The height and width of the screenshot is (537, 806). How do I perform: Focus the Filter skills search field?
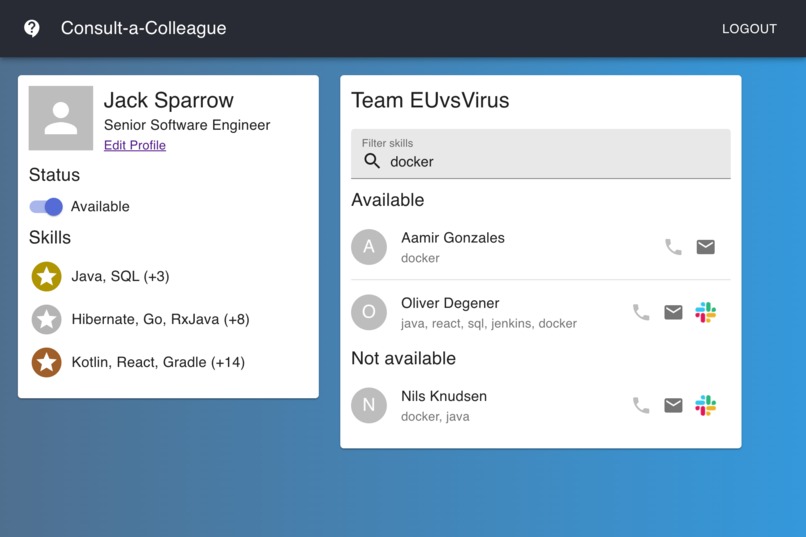[540, 154]
